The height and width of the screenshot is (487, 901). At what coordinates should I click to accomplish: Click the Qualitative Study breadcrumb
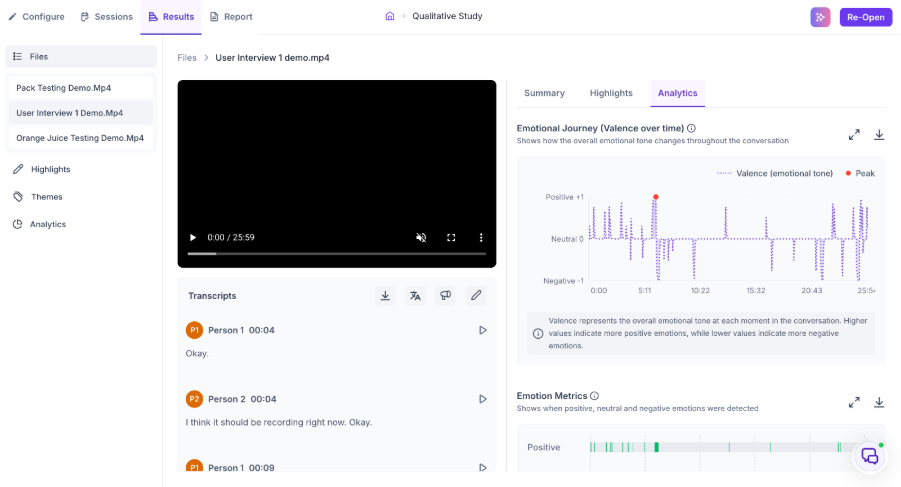point(447,16)
